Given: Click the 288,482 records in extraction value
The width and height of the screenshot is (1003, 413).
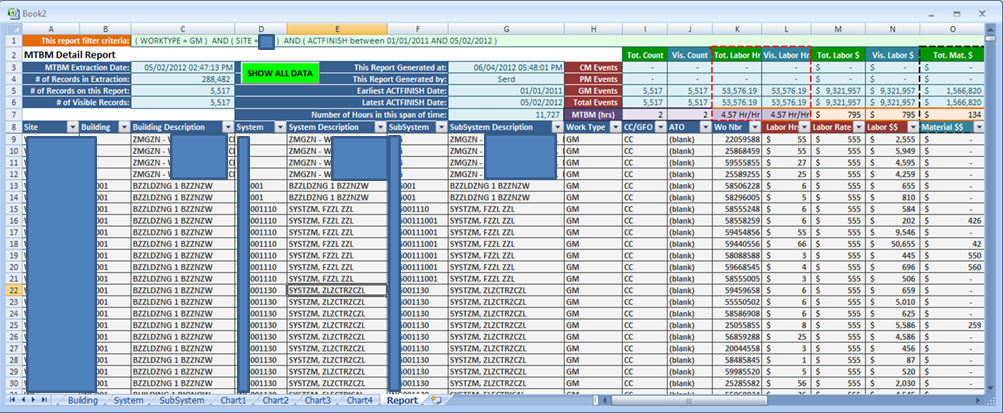Looking at the screenshot, I should tap(182, 79).
